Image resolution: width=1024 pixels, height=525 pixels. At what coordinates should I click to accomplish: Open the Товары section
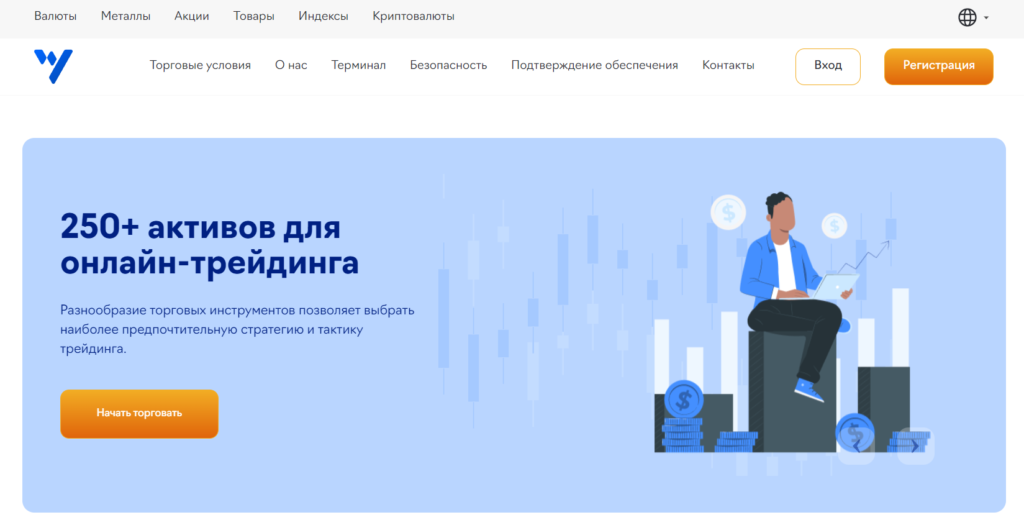(x=254, y=16)
